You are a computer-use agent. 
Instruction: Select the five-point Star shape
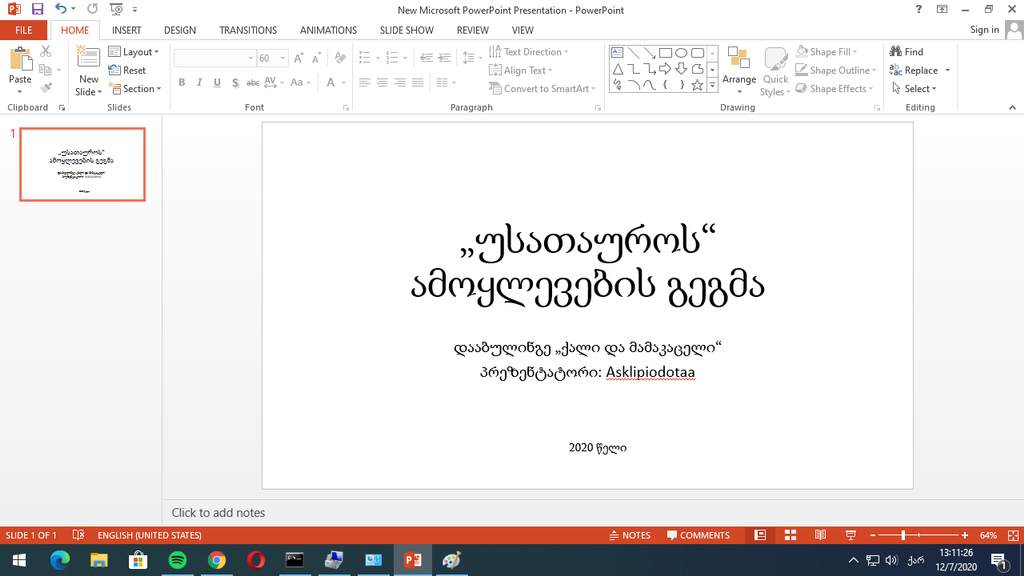(697, 85)
